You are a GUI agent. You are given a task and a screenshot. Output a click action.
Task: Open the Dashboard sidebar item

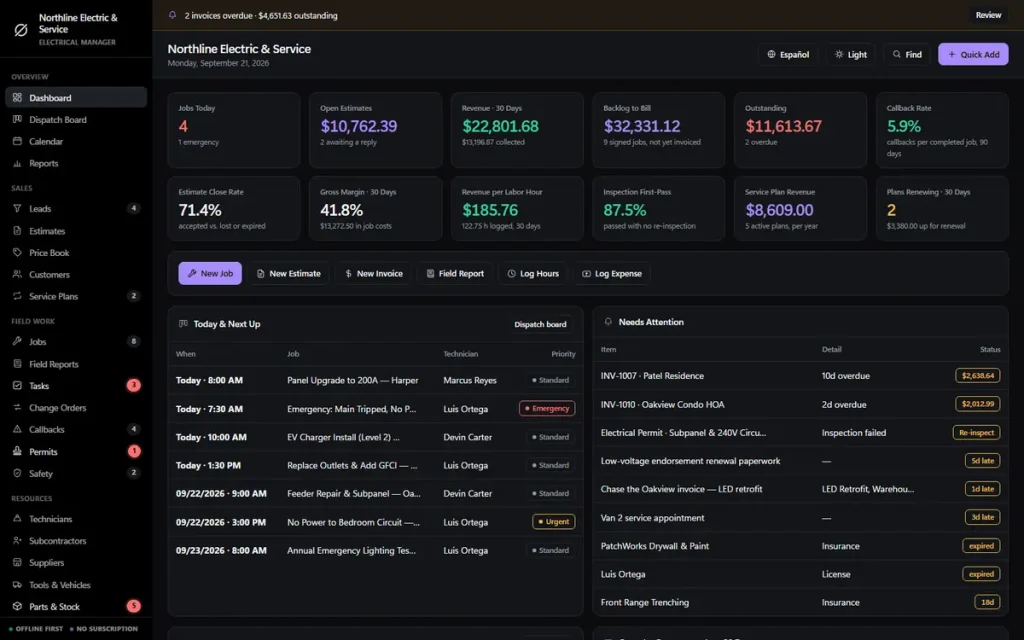click(76, 97)
